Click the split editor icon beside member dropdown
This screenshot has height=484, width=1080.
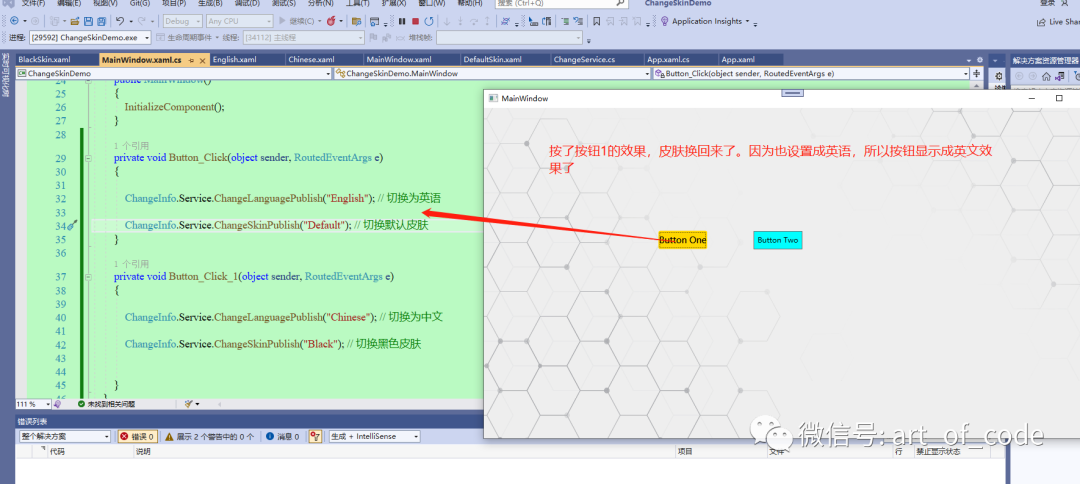tap(976, 73)
